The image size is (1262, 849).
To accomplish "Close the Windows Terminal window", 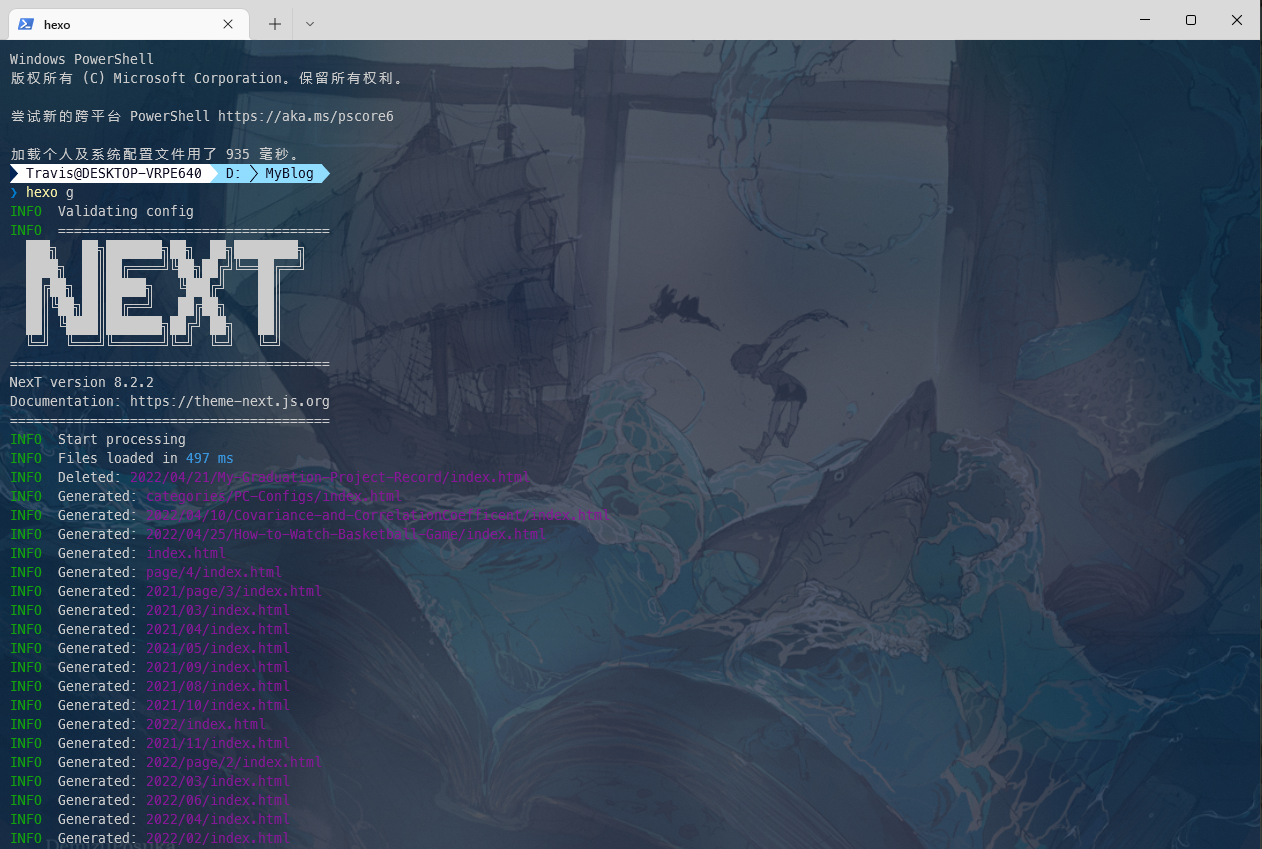I will coord(1238,20).
